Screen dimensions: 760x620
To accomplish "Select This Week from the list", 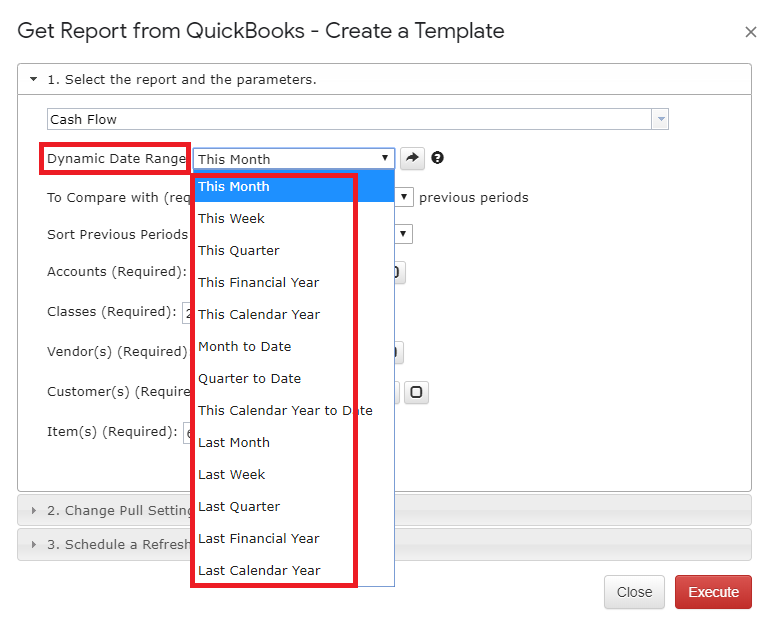I will [x=231, y=218].
